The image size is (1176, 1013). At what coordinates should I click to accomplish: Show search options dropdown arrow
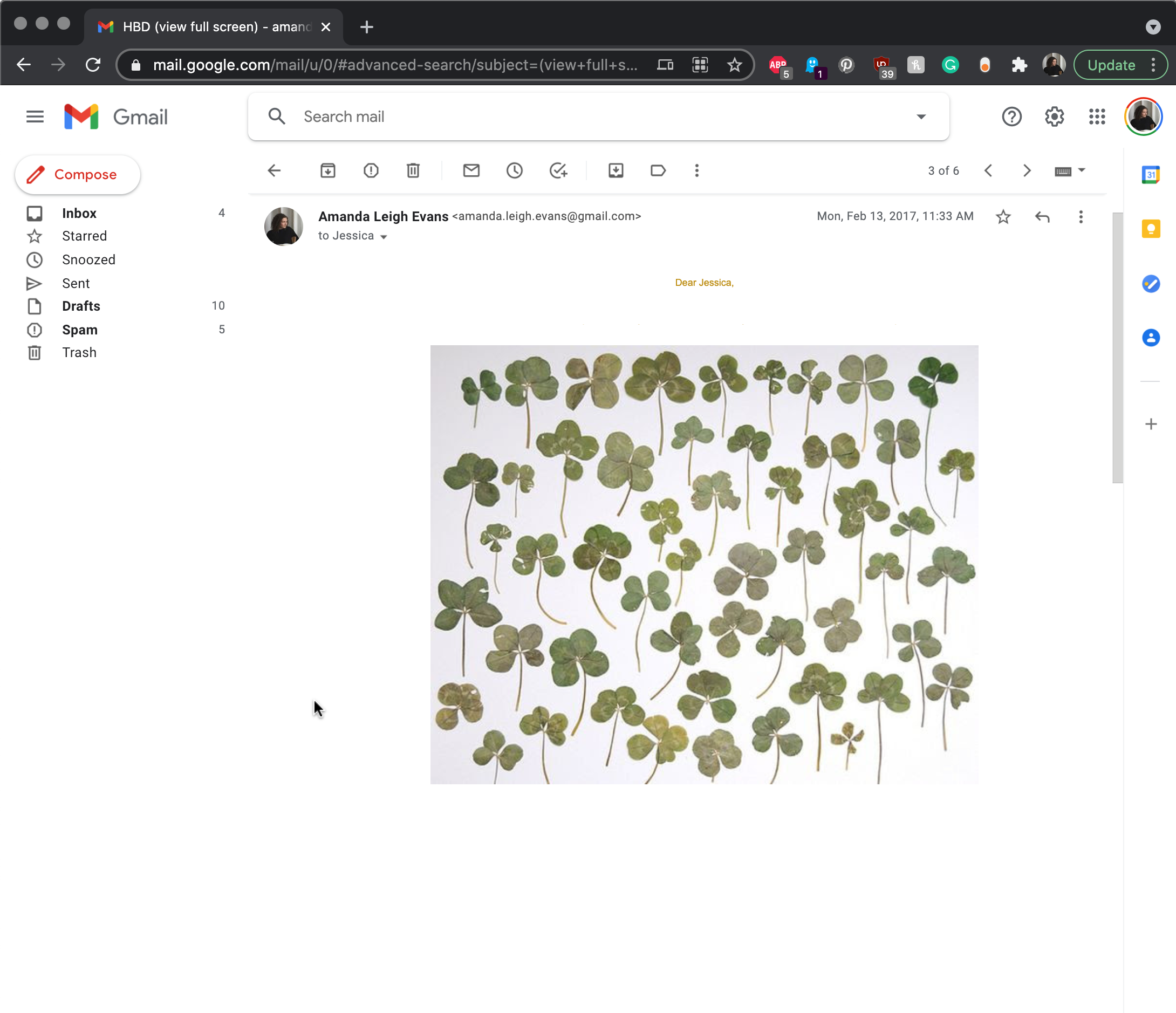coord(921,117)
